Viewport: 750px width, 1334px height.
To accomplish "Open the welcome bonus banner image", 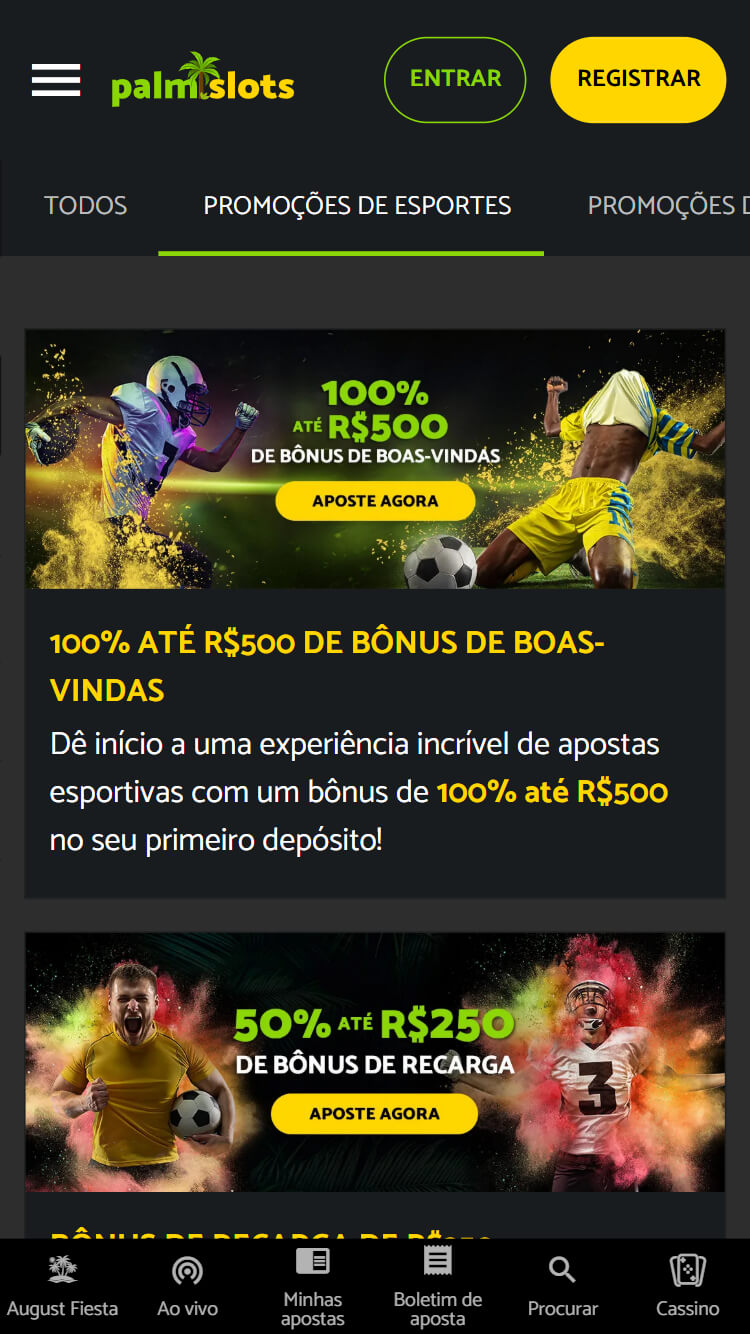I will [x=375, y=459].
